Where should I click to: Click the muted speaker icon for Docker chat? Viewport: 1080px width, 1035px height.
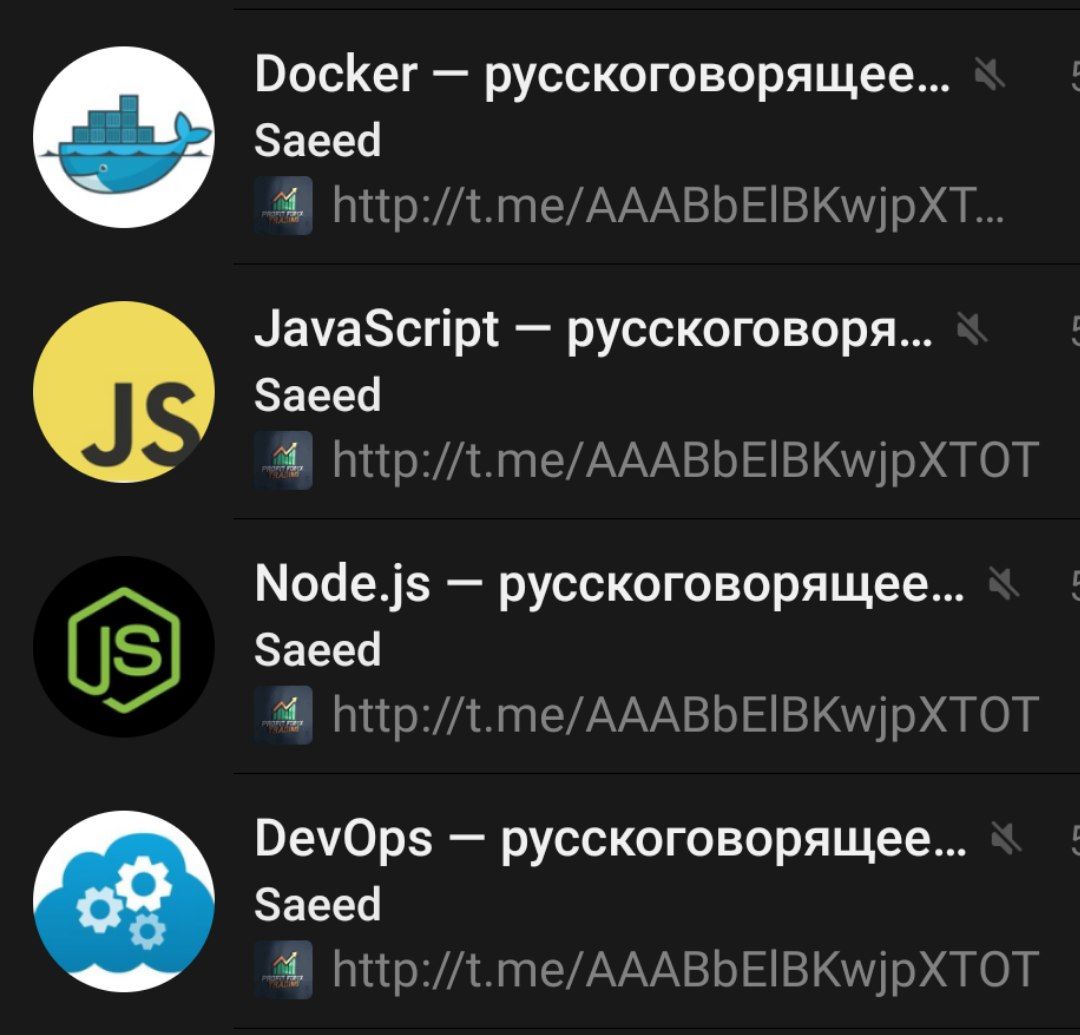[x=989, y=74]
